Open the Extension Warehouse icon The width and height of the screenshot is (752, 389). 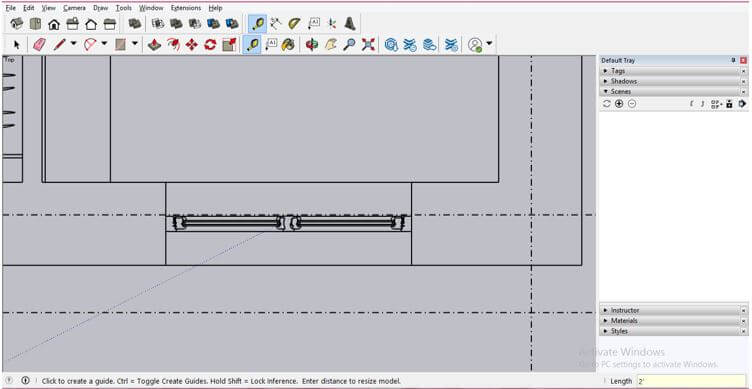(x=410, y=45)
